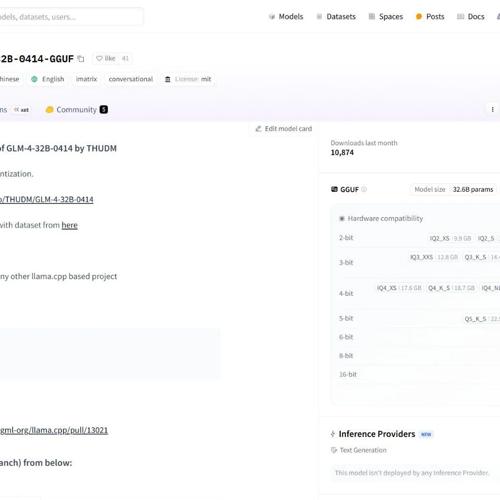Click the Community discussion count badge

tap(104, 110)
